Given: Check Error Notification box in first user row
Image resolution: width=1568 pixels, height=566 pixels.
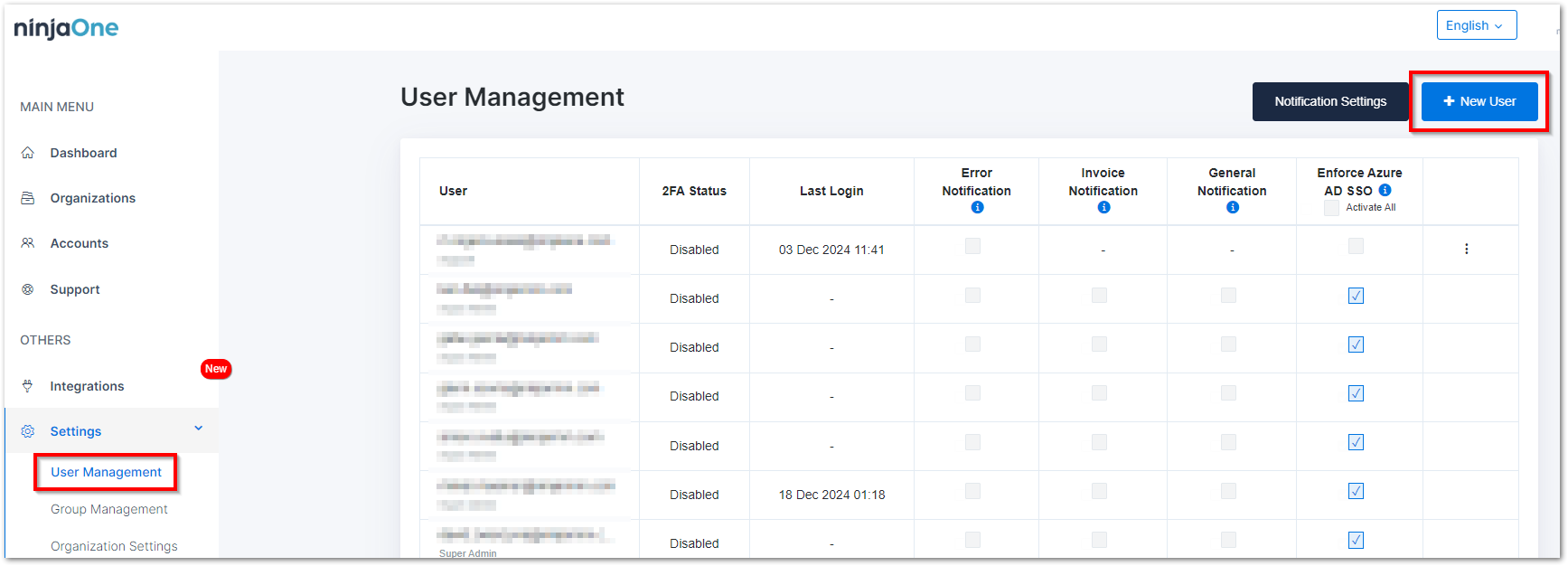Looking at the screenshot, I should (972, 246).
